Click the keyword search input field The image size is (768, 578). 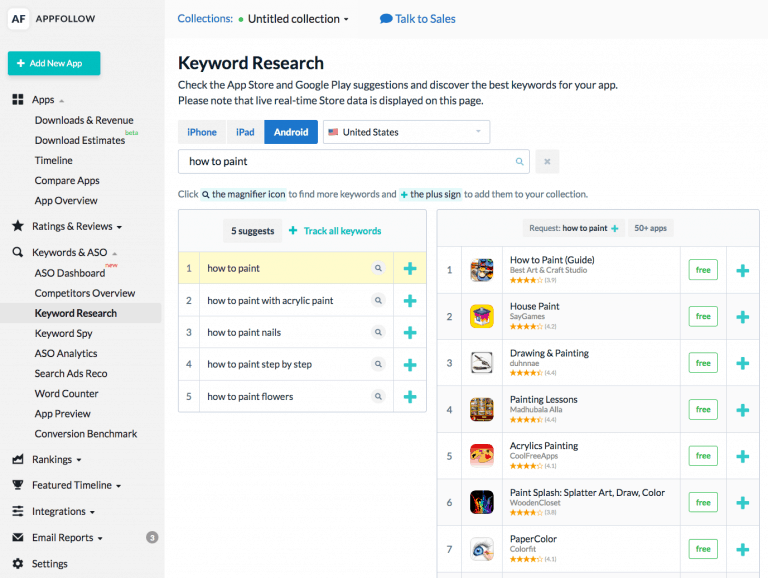345,161
